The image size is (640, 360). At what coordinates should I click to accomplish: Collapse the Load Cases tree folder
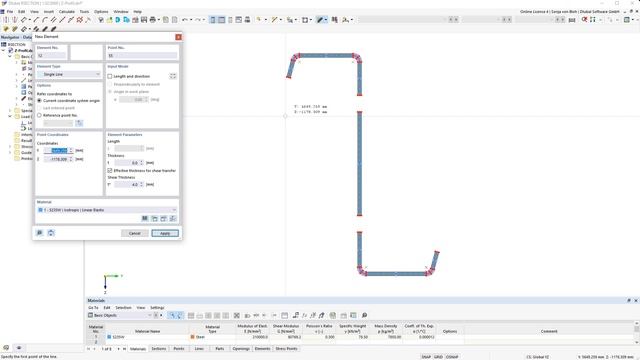[x=11, y=116]
